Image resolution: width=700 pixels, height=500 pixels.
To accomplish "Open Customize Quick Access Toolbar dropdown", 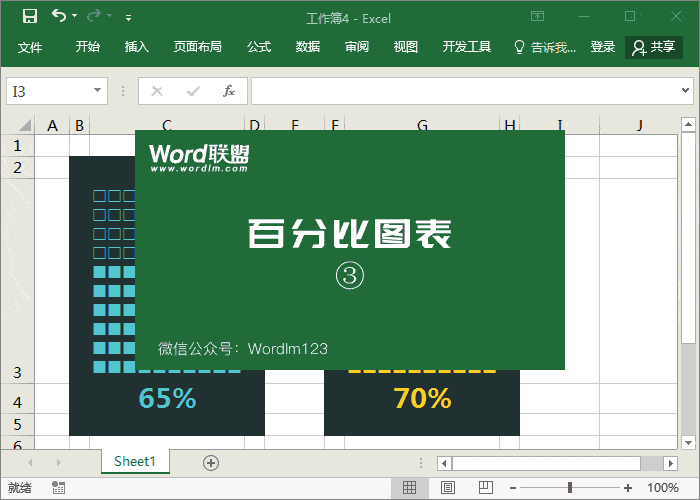I will click(x=128, y=18).
